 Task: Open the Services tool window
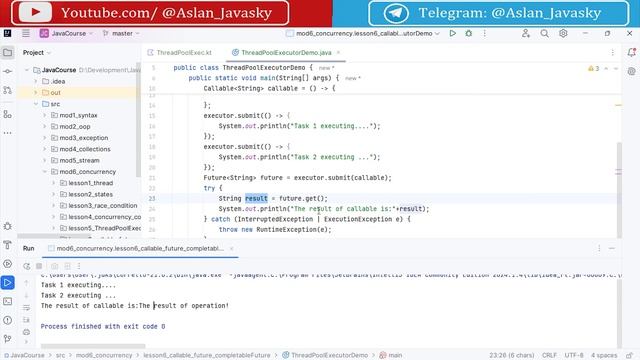7,264
